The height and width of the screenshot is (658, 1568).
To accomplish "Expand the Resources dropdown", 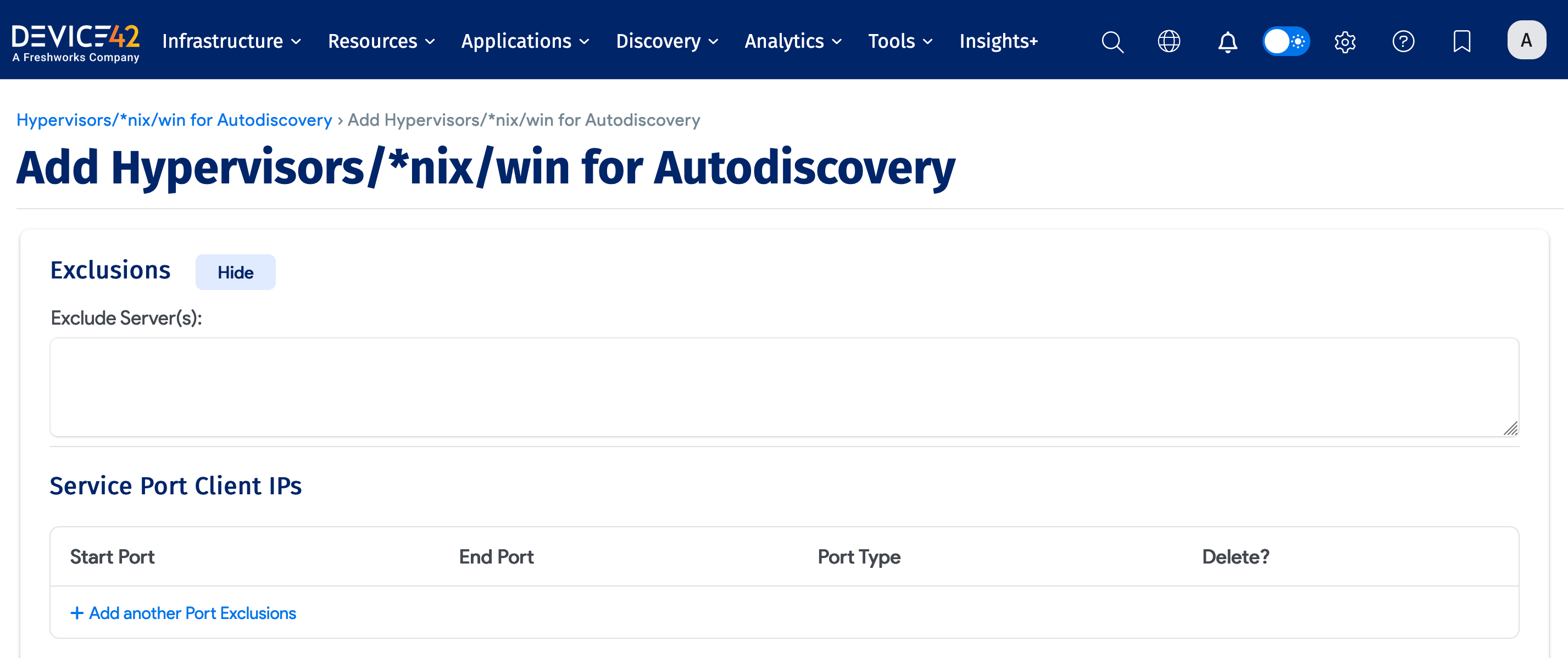I will coord(381,41).
